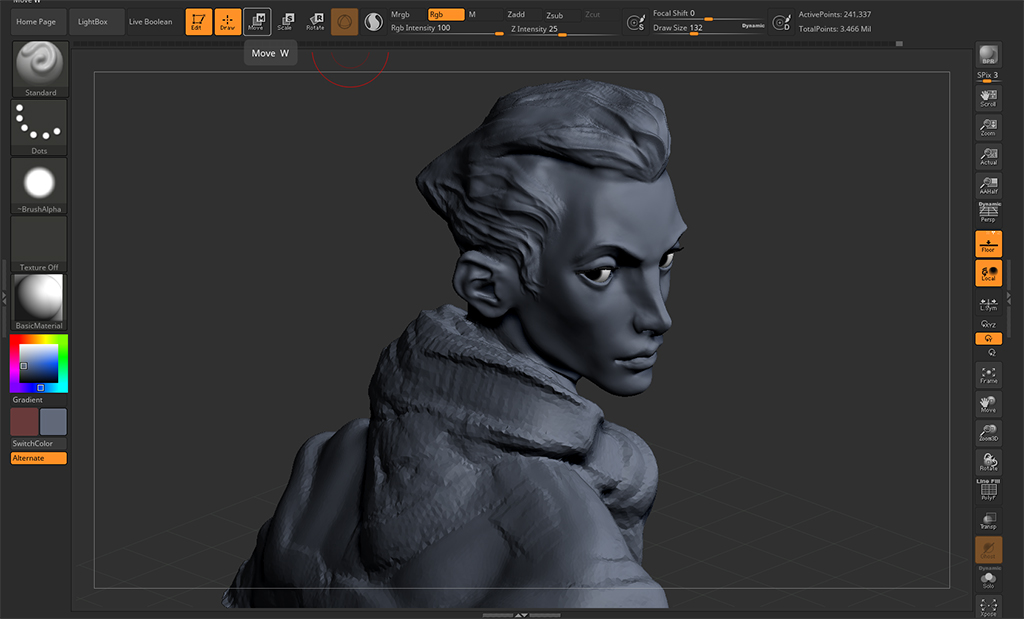The width and height of the screenshot is (1024, 619).
Task: Adjust the Focal Shift slider
Action: (708, 14)
